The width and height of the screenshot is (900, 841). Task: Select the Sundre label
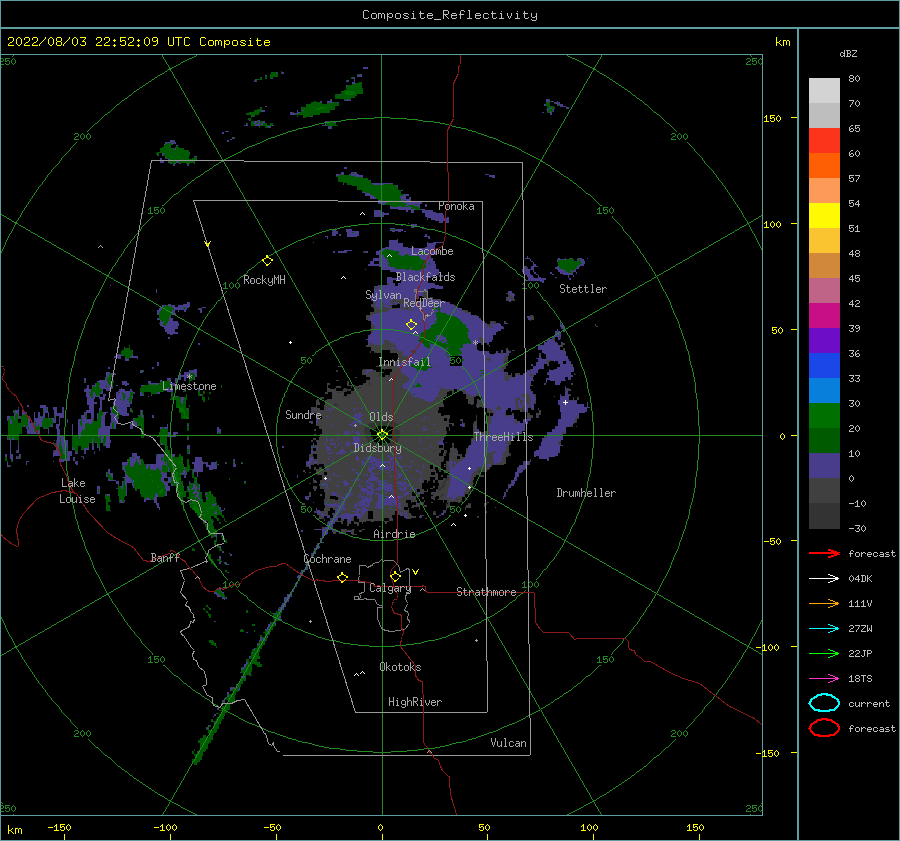point(303,414)
